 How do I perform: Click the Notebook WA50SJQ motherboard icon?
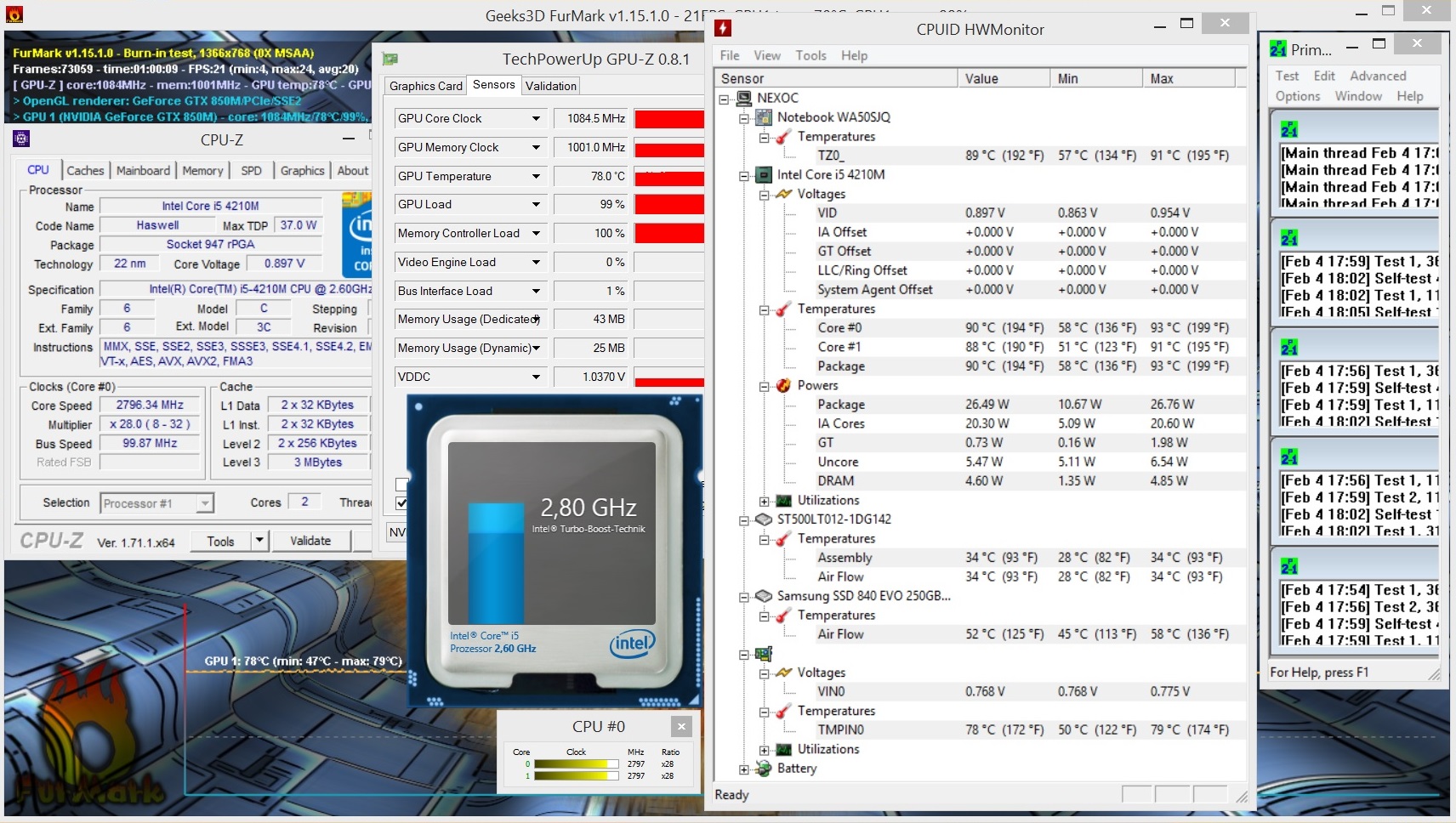click(x=764, y=117)
